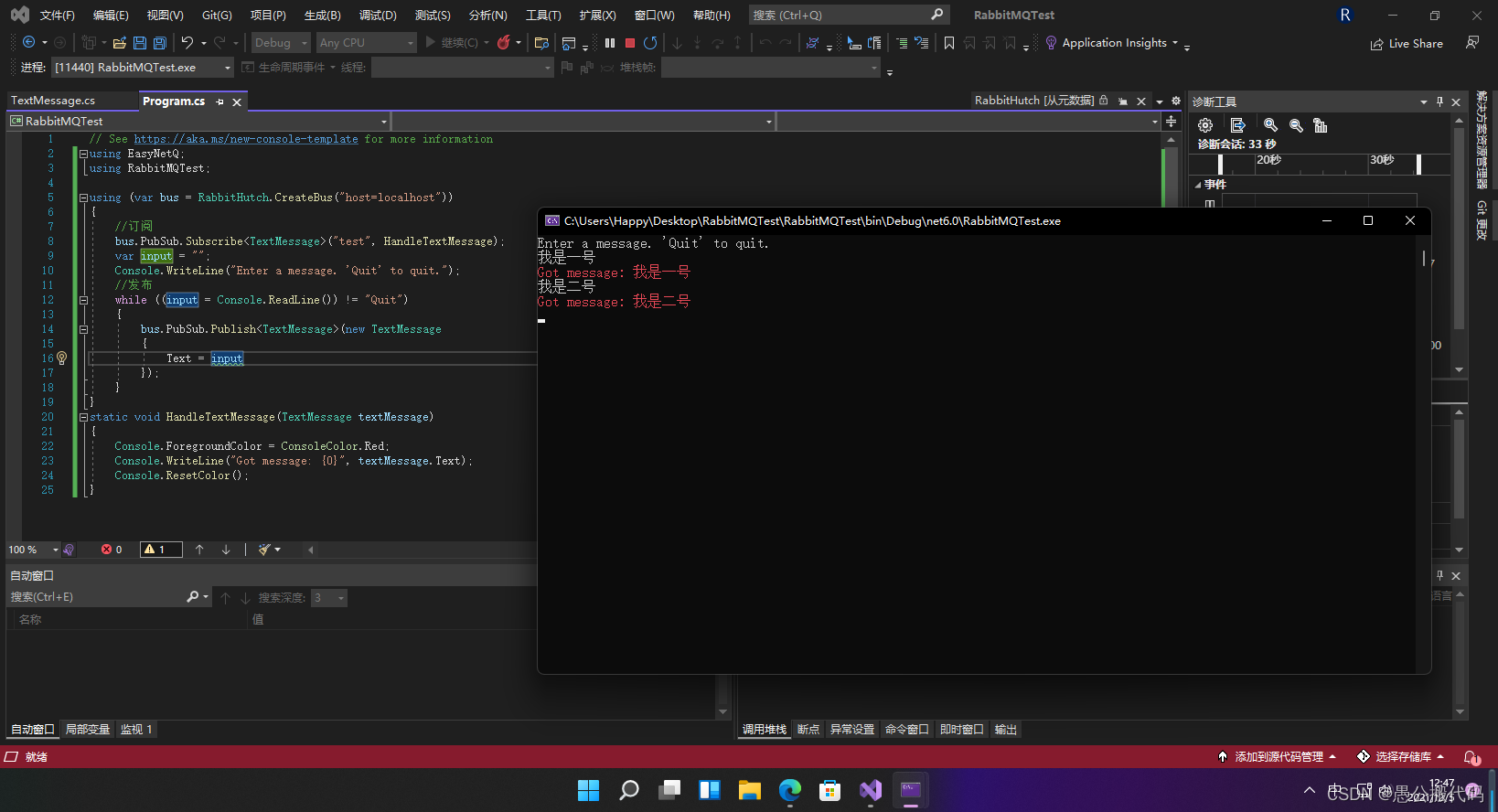Click the search box at top of Visual Studio
Viewport: 1498px width, 812px height.
click(849, 15)
